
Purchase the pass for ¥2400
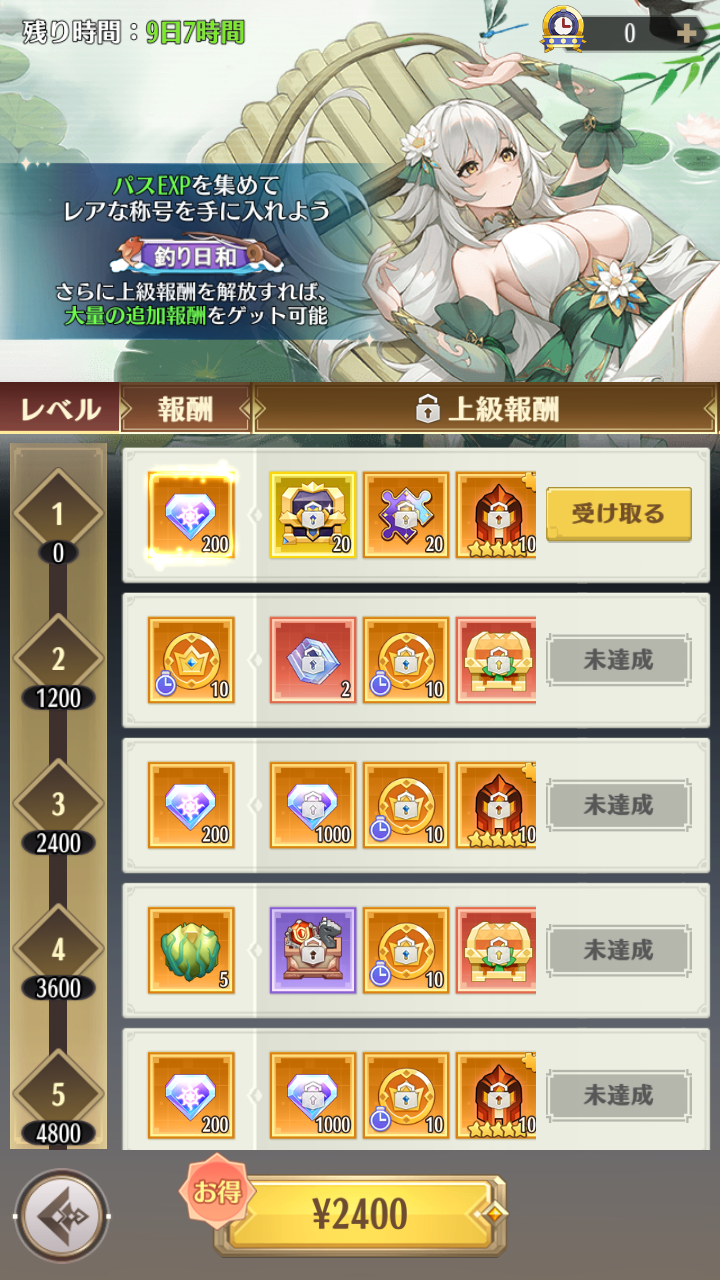pos(360,1214)
